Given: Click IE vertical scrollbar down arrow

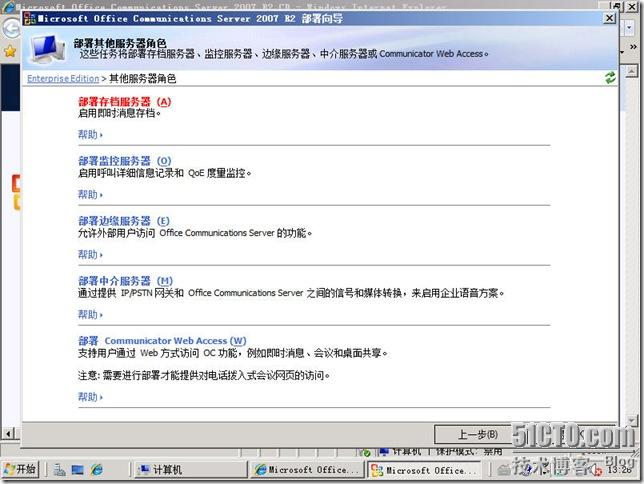Looking at the screenshot, I should click(631, 420).
